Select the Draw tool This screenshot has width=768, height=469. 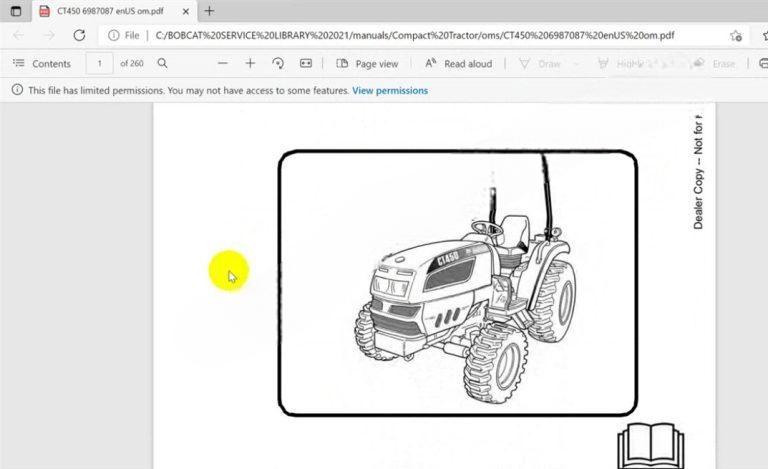coord(540,63)
